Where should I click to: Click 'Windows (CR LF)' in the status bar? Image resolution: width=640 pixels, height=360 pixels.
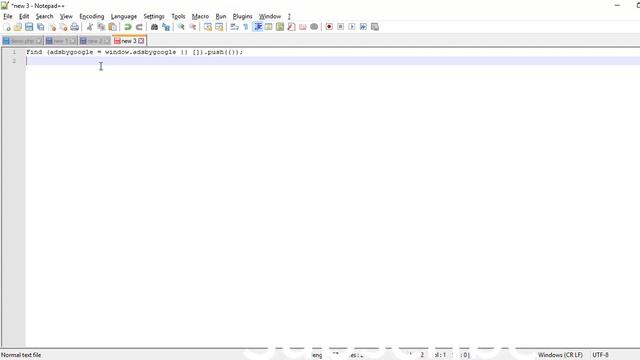(560, 355)
